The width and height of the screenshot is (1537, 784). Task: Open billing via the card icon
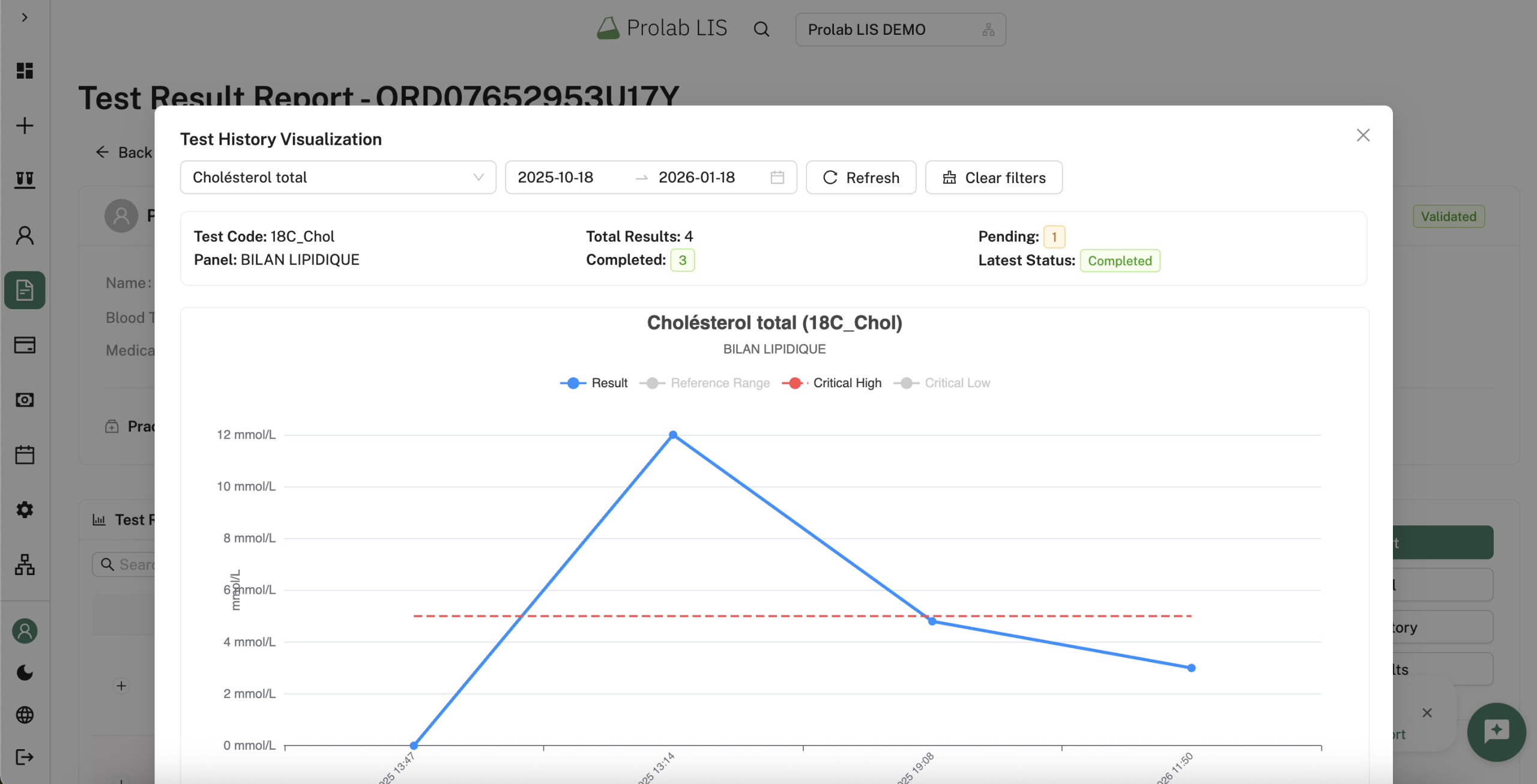[x=25, y=345]
